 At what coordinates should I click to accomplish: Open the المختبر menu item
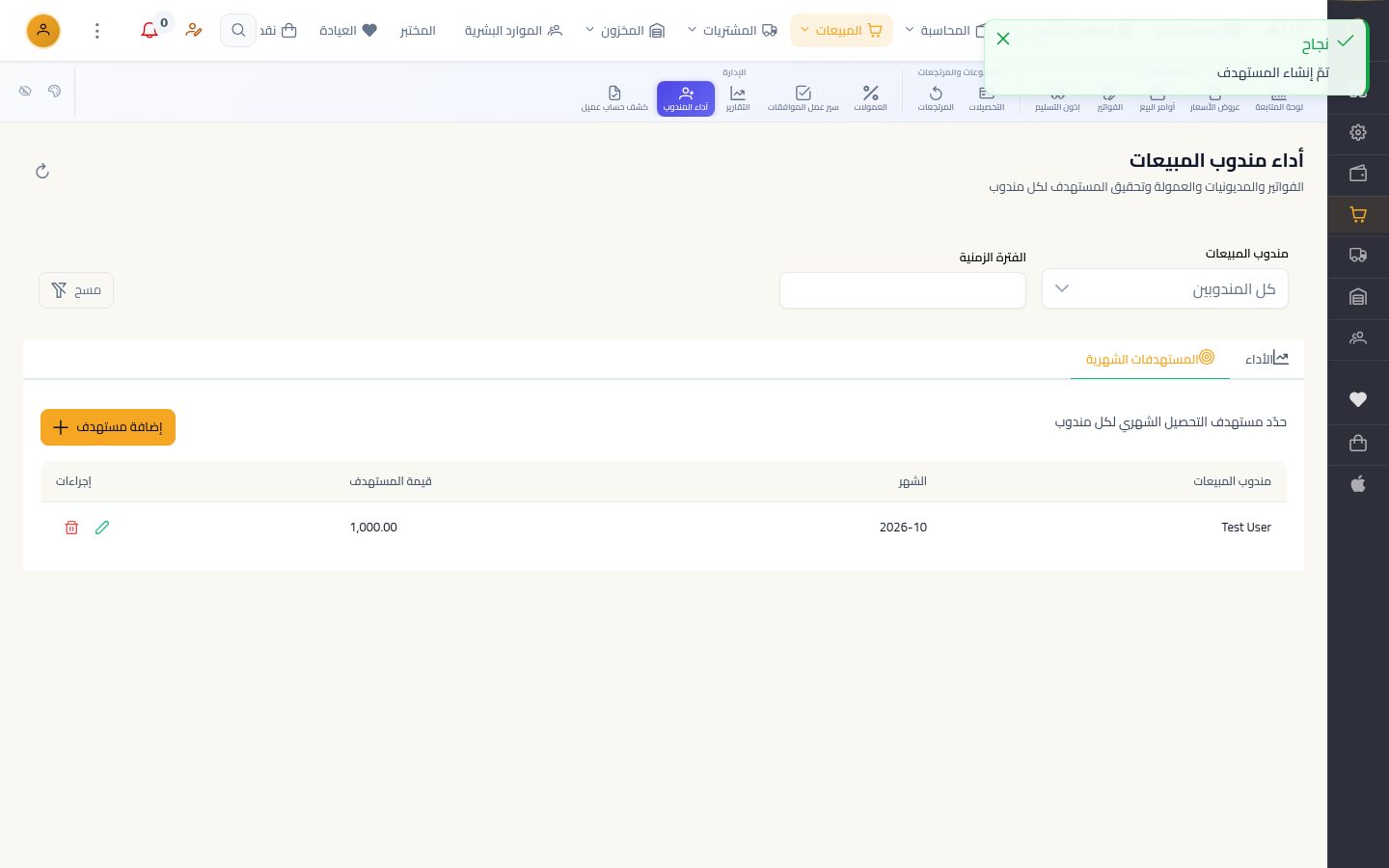tap(418, 31)
